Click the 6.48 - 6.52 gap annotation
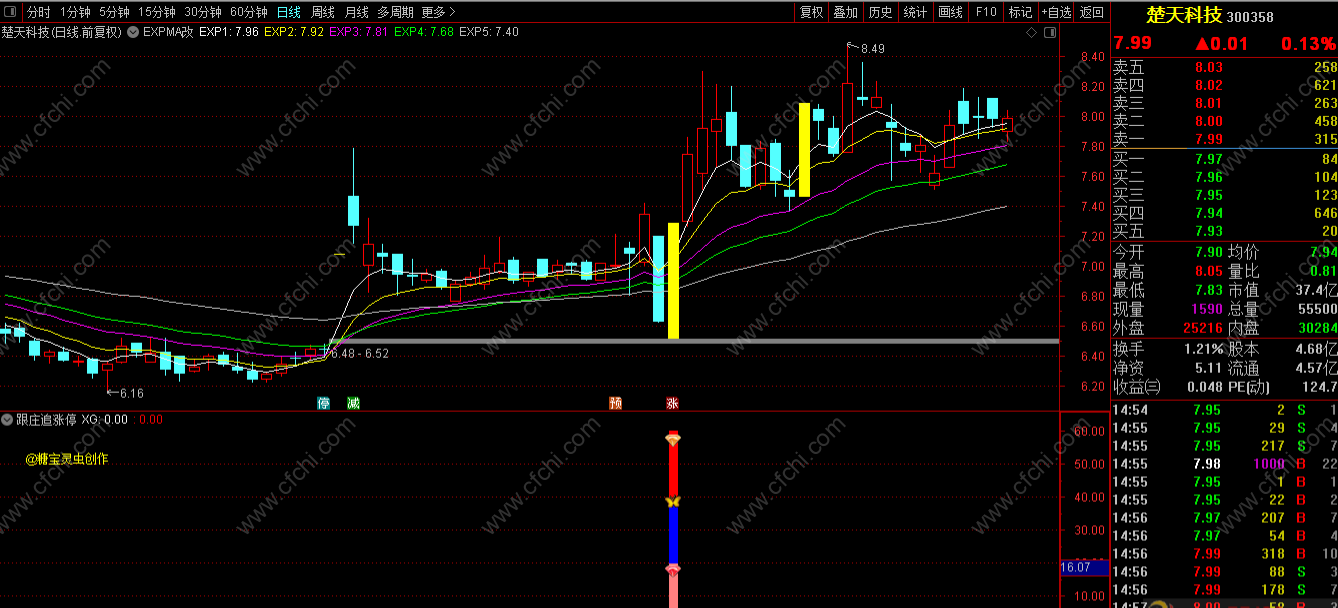 (x=360, y=354)
